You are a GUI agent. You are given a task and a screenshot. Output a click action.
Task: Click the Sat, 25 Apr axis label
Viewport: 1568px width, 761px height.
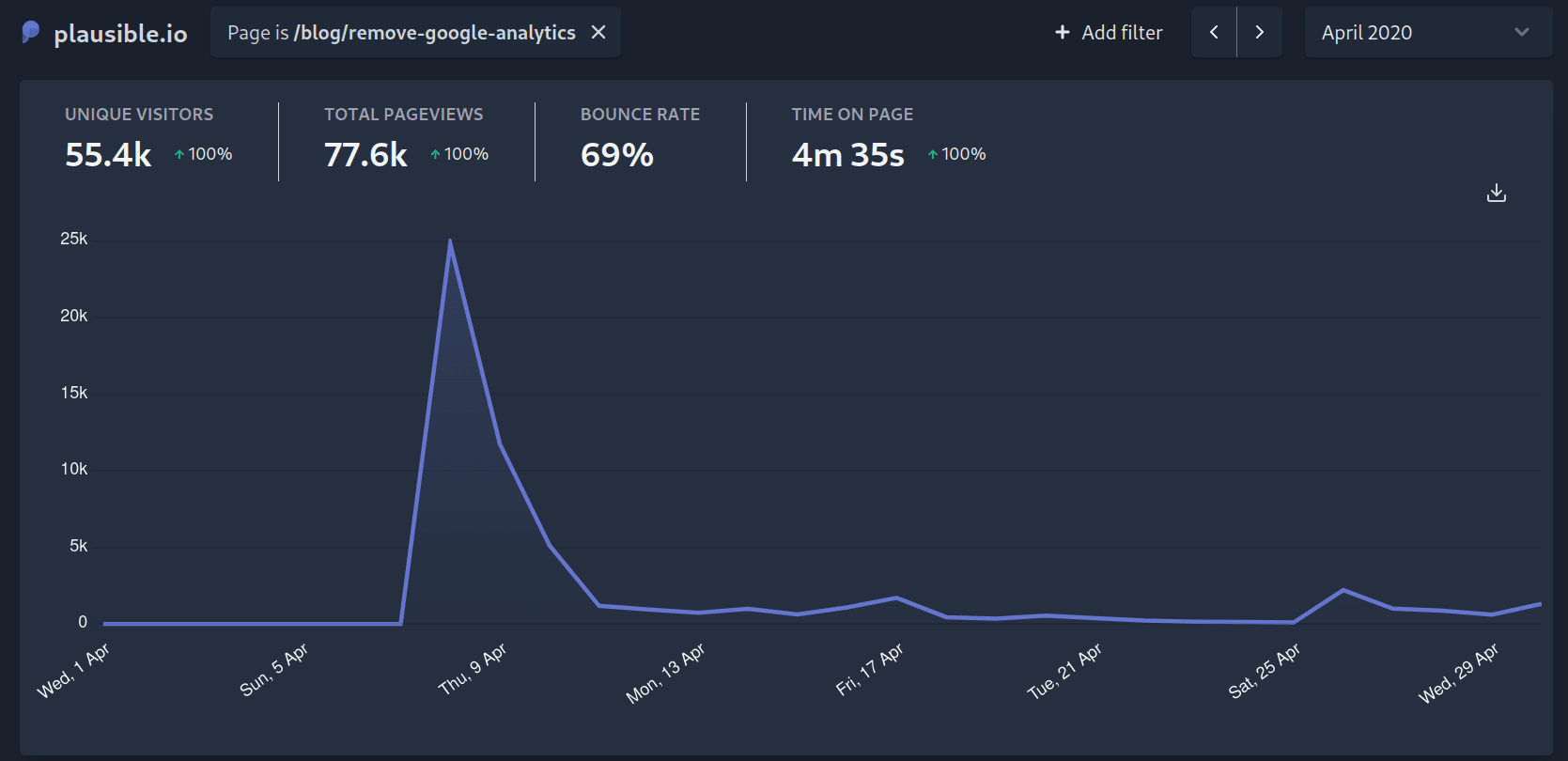tap(1265, 671)
